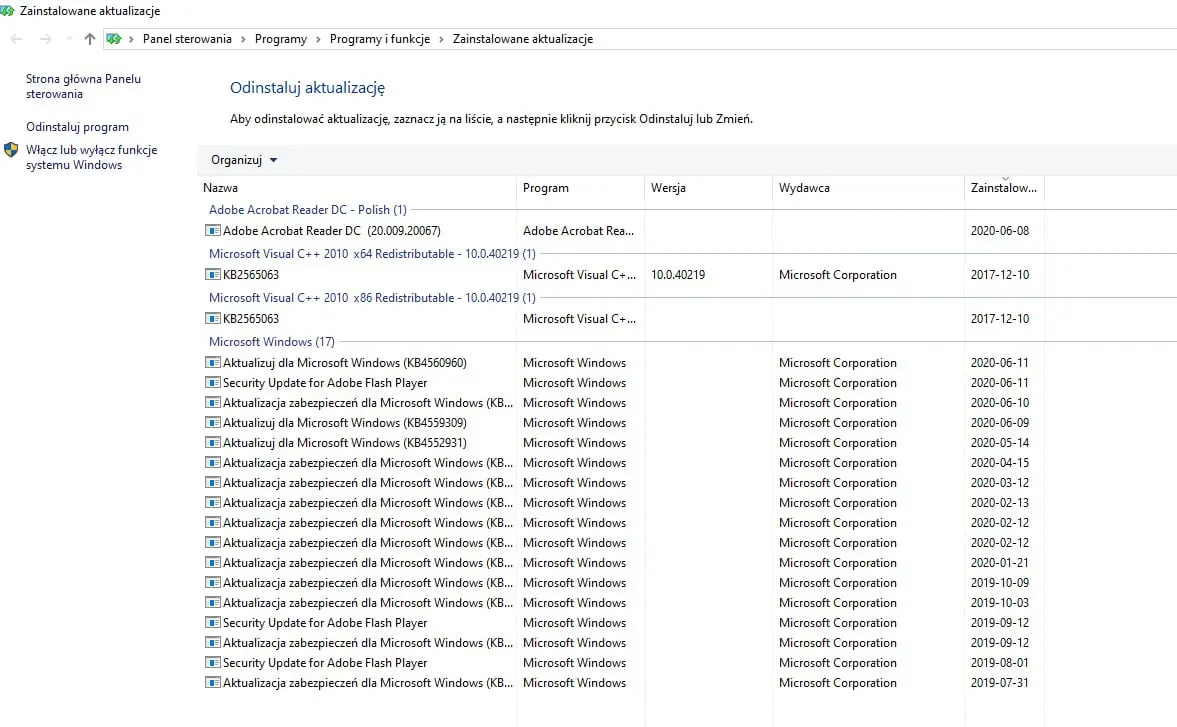
Task: Select Aktualizuj dla Microsoft Windows (KB4559309)
Action: [345, 422]
